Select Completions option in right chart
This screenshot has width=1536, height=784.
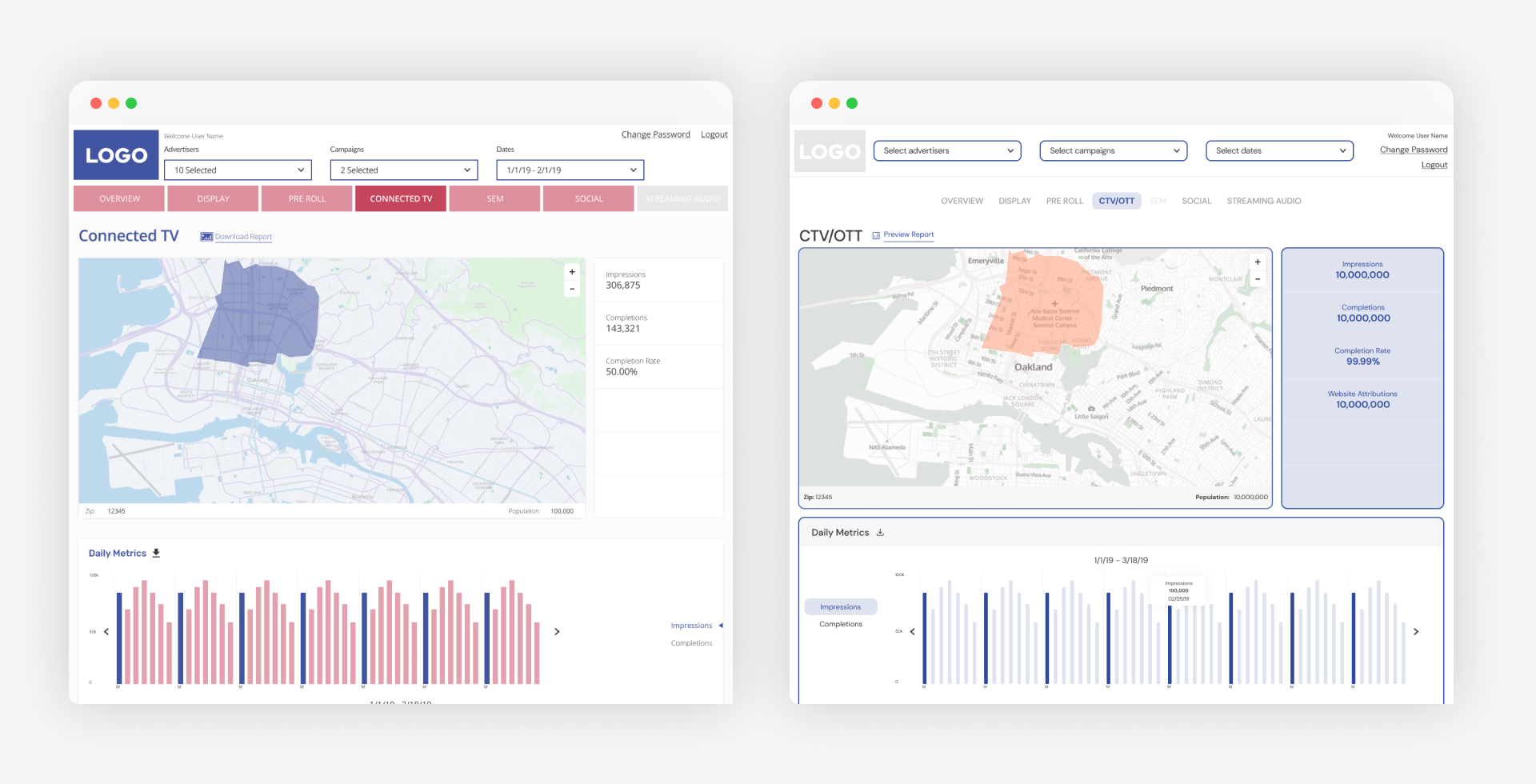(841, 624)
